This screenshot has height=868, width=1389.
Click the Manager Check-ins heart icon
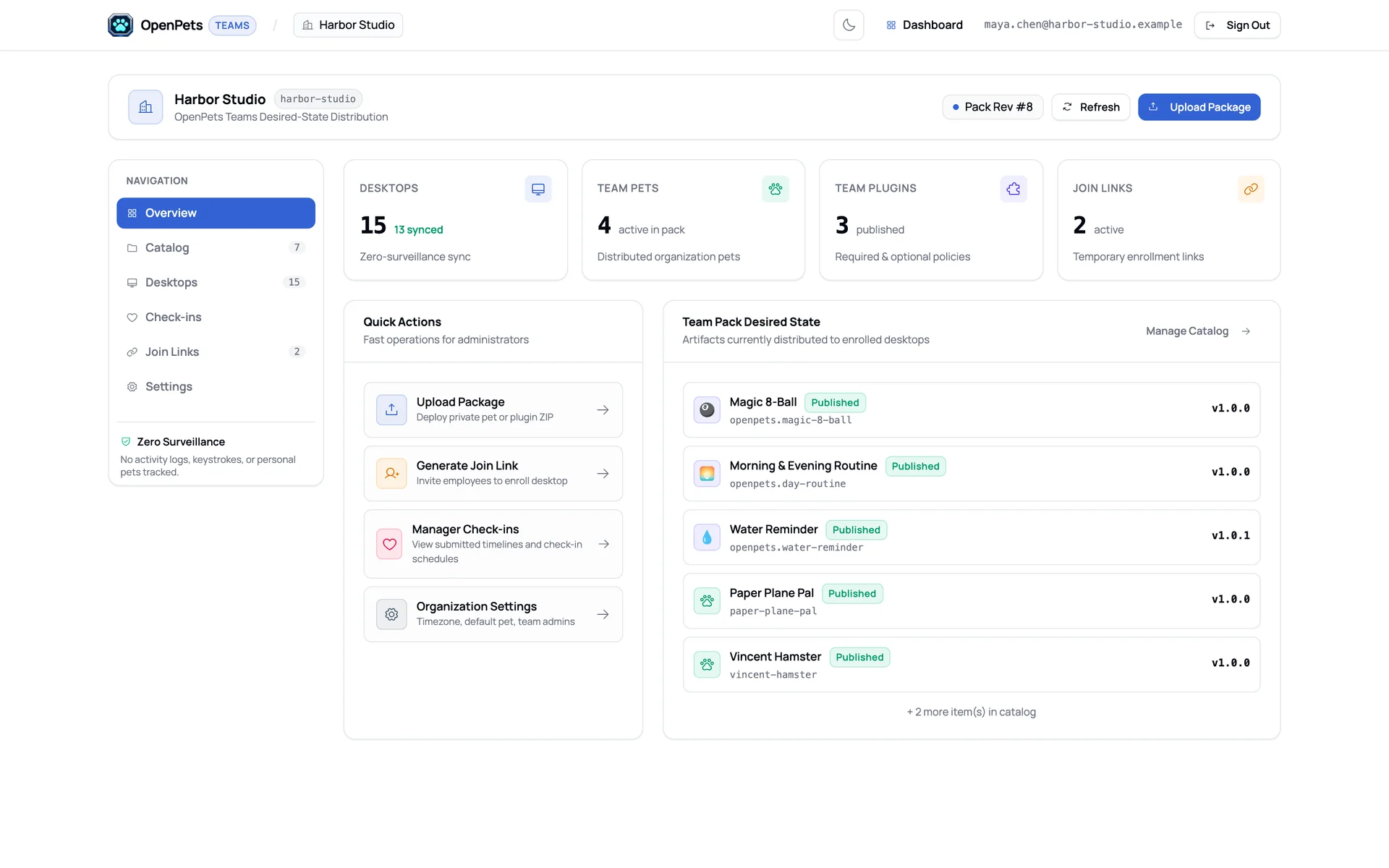point(389,544)
